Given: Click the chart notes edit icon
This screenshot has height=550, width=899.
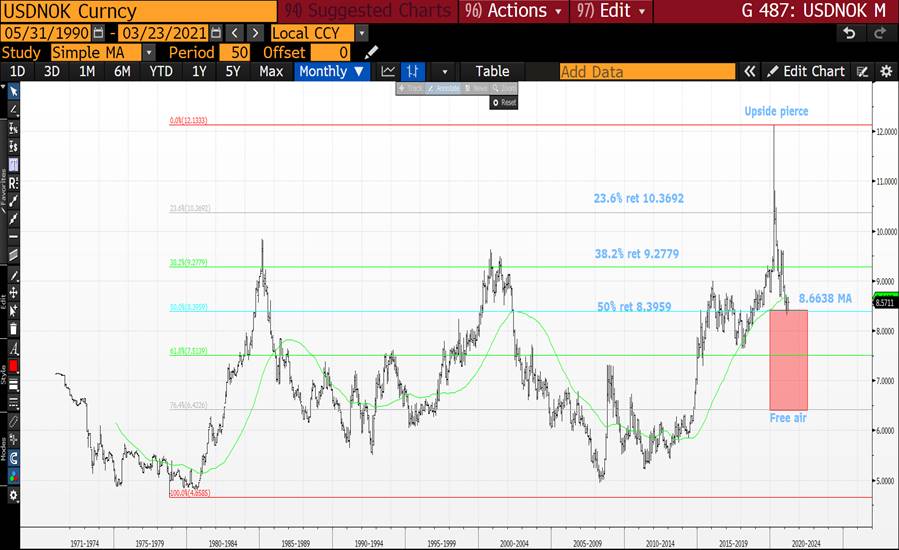Looking at the screenshot, I should [862, 72].
